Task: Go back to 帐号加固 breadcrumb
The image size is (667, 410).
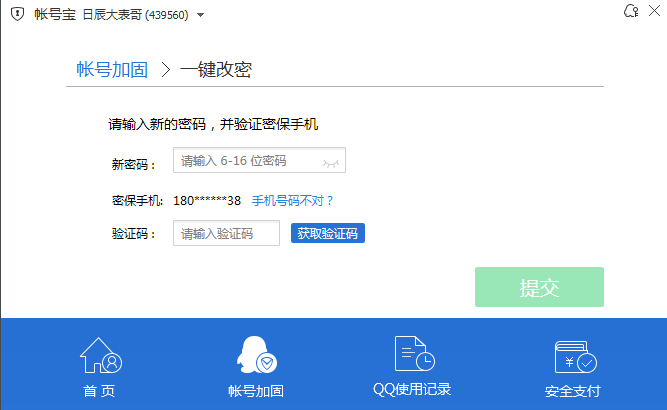Action: (x=112, y=70)
